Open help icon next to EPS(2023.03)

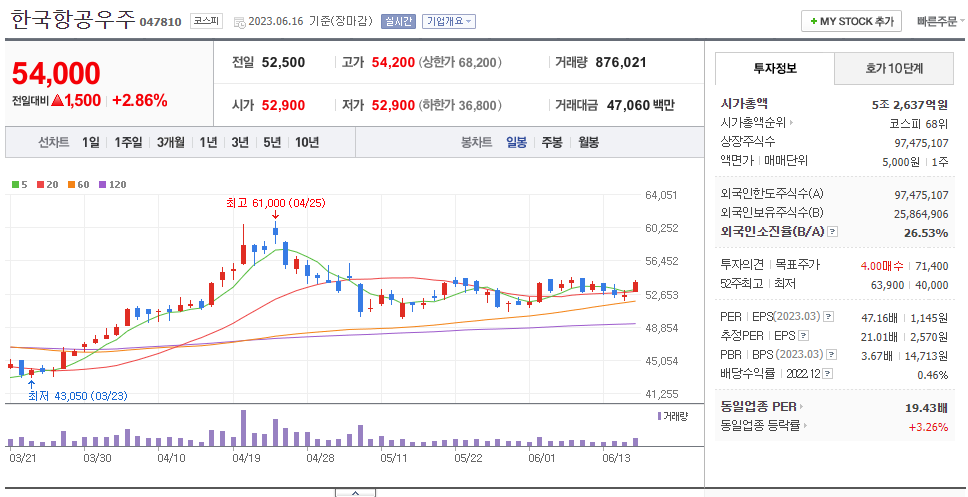click(x=828, y=317)
